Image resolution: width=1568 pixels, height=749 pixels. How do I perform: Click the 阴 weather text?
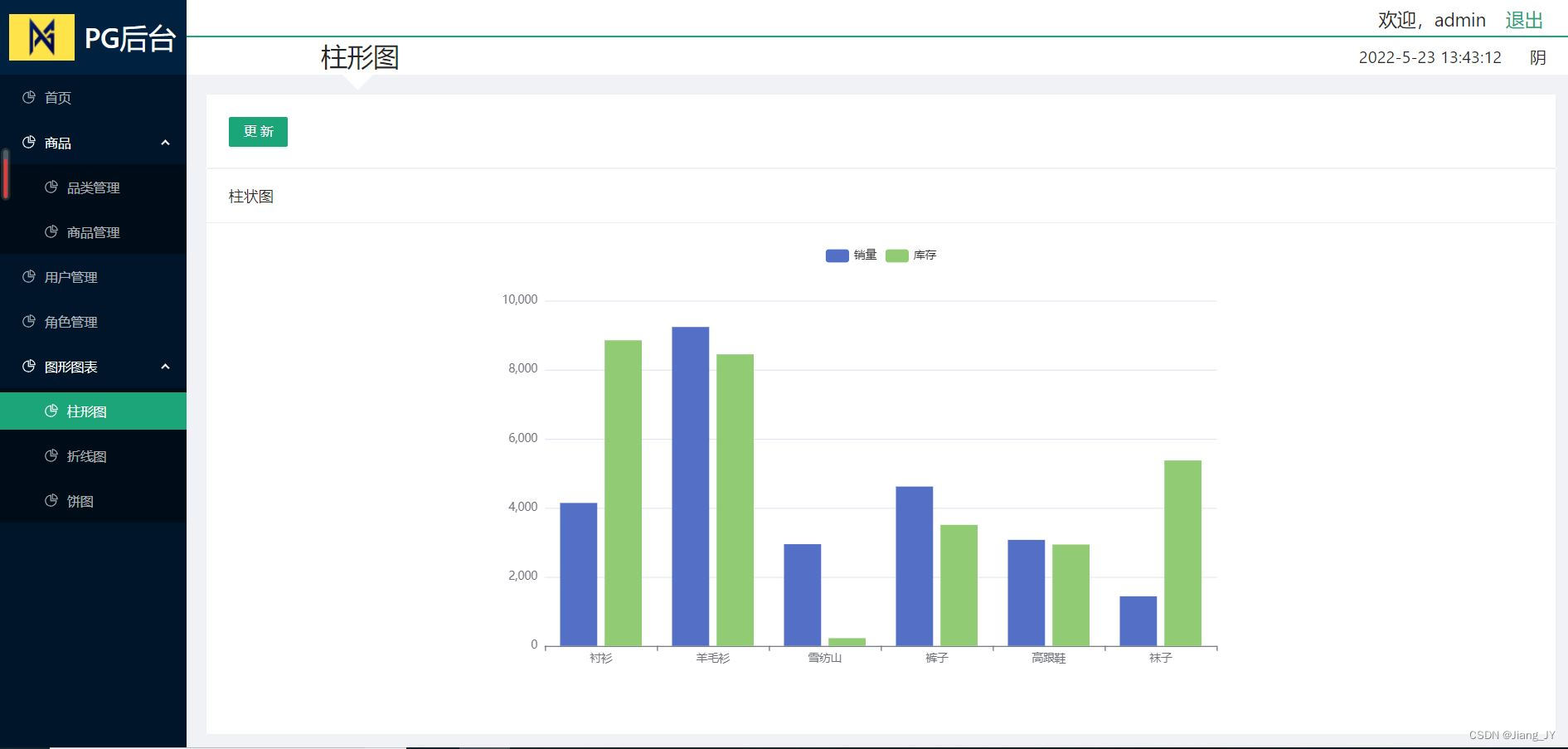pos(1538,57)
